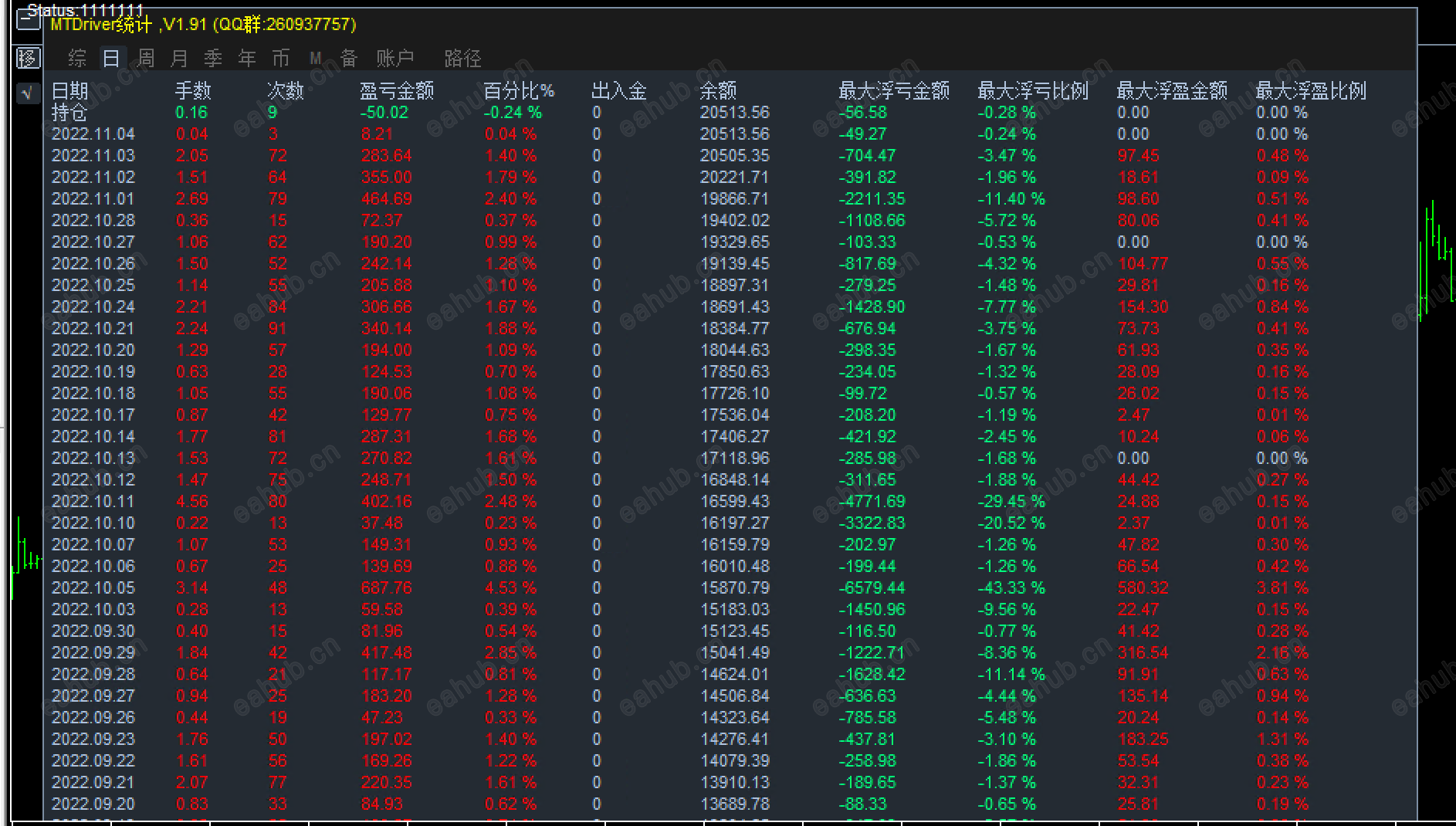1456x826 pixels.
Task: Click the floating profit value 316.54
Action: pyautogui.click(x=1143, y=653)
